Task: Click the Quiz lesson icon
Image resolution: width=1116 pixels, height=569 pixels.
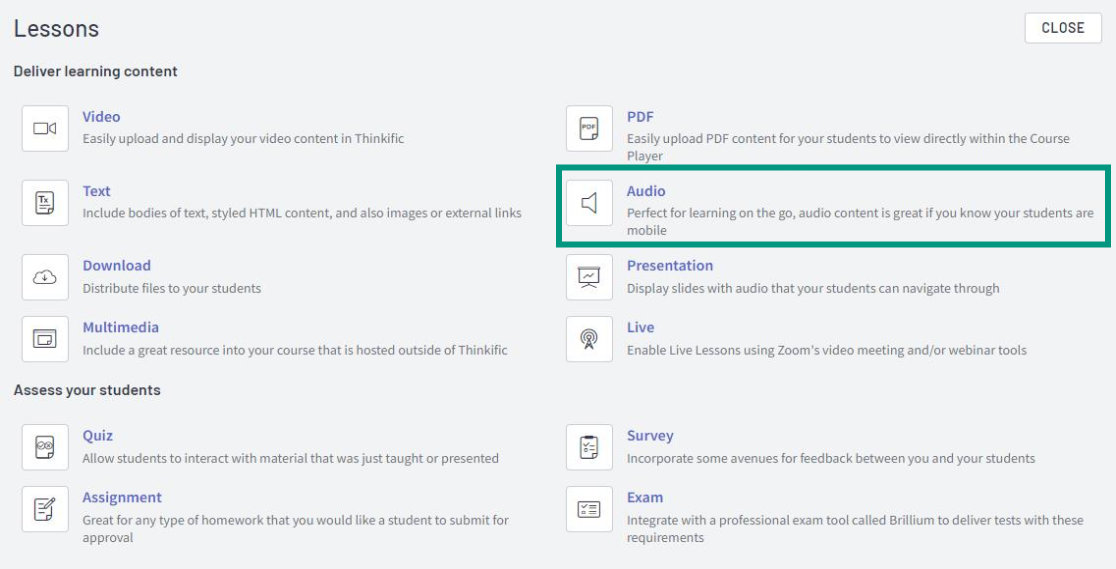Action: (45, 447)
